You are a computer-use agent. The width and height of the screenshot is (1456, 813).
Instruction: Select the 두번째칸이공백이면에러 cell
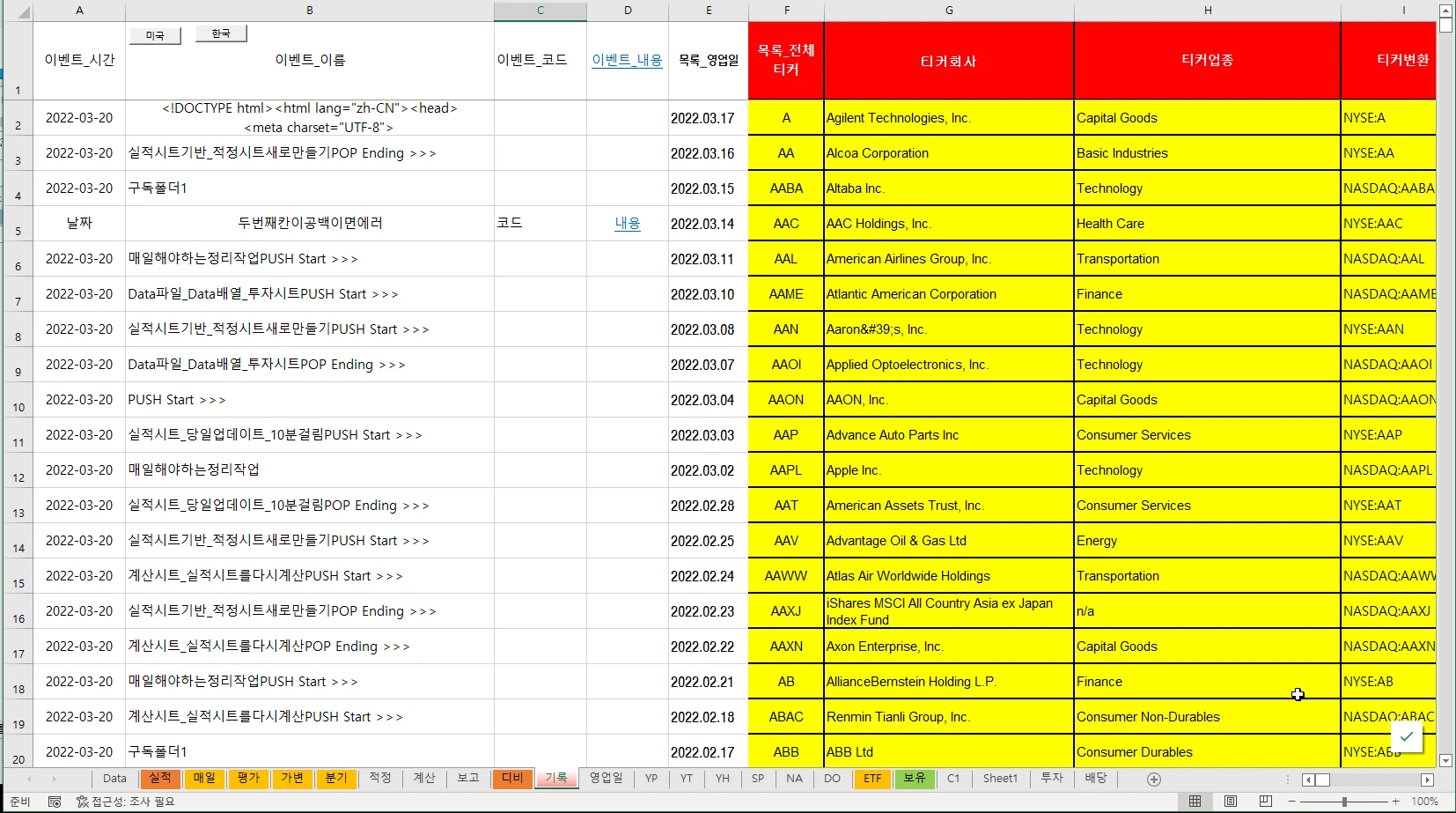pyautogui.click(x=310, y=224)
